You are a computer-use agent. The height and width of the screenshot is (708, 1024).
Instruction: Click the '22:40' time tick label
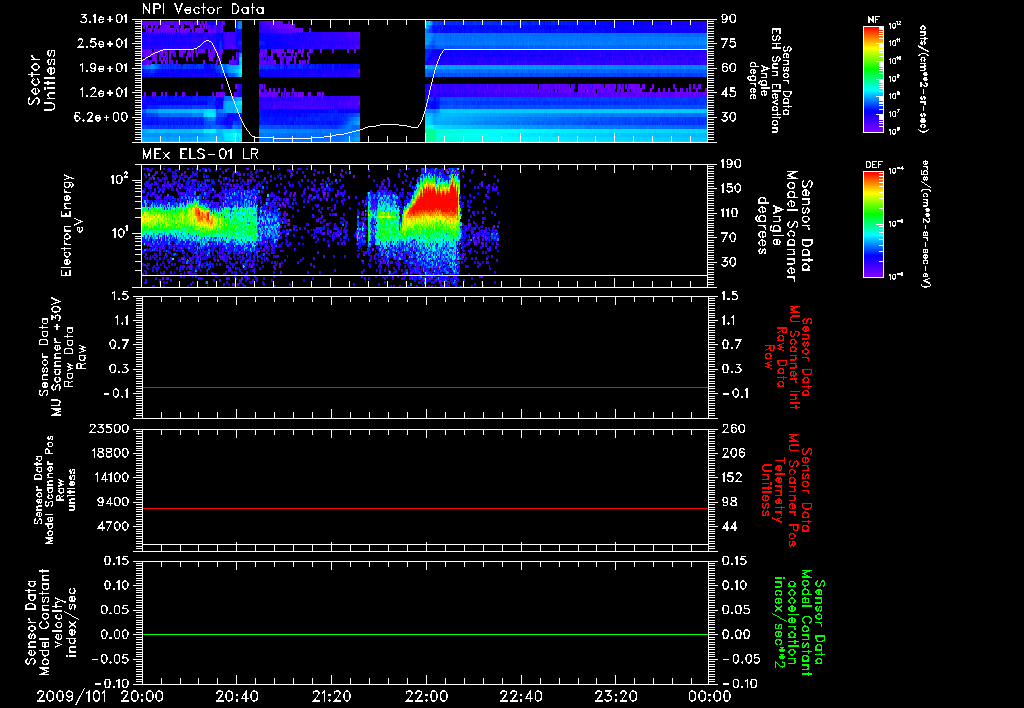tap(520, 696)
